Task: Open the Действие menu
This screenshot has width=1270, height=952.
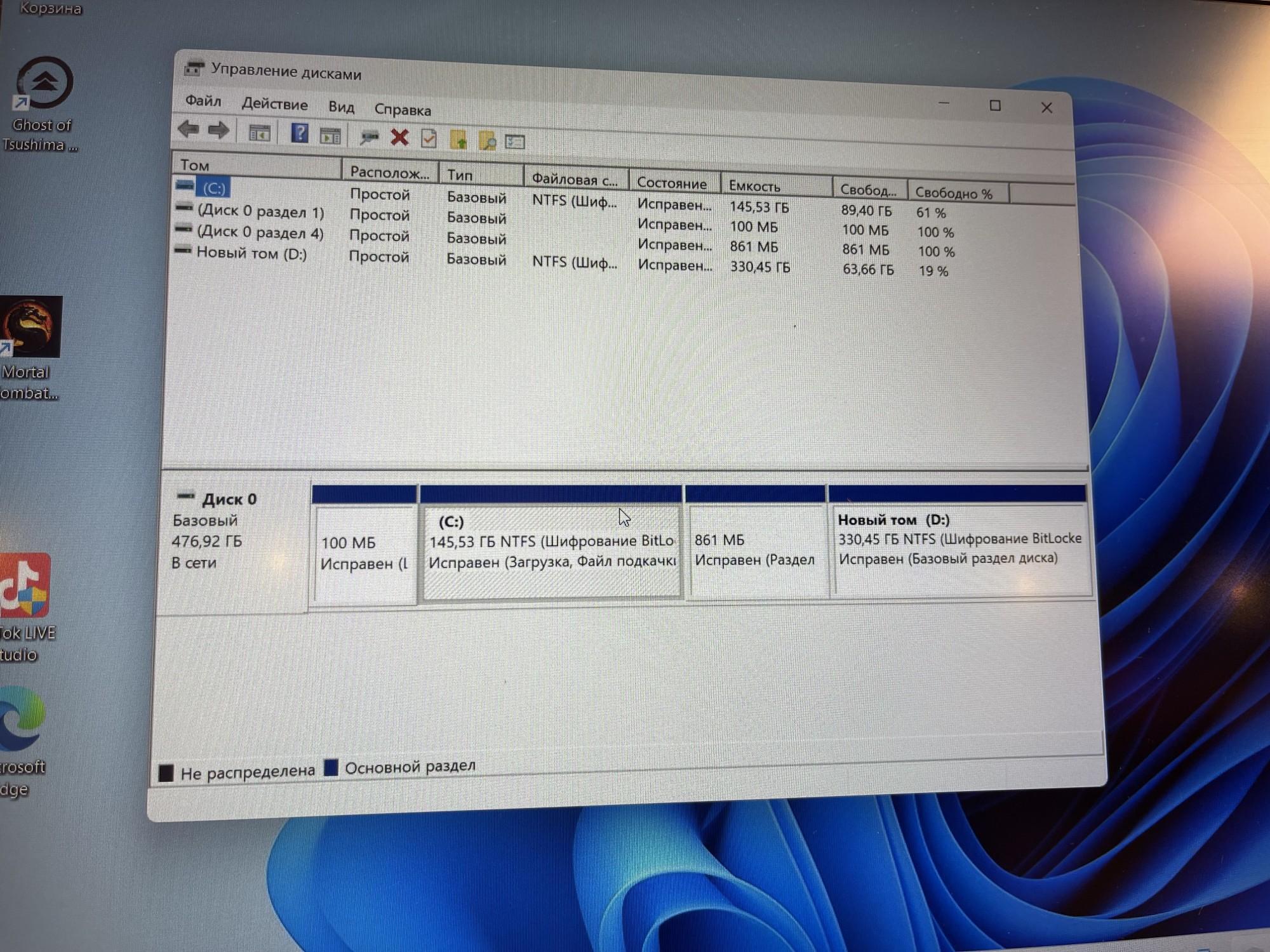Action: (x=274, y=104)
